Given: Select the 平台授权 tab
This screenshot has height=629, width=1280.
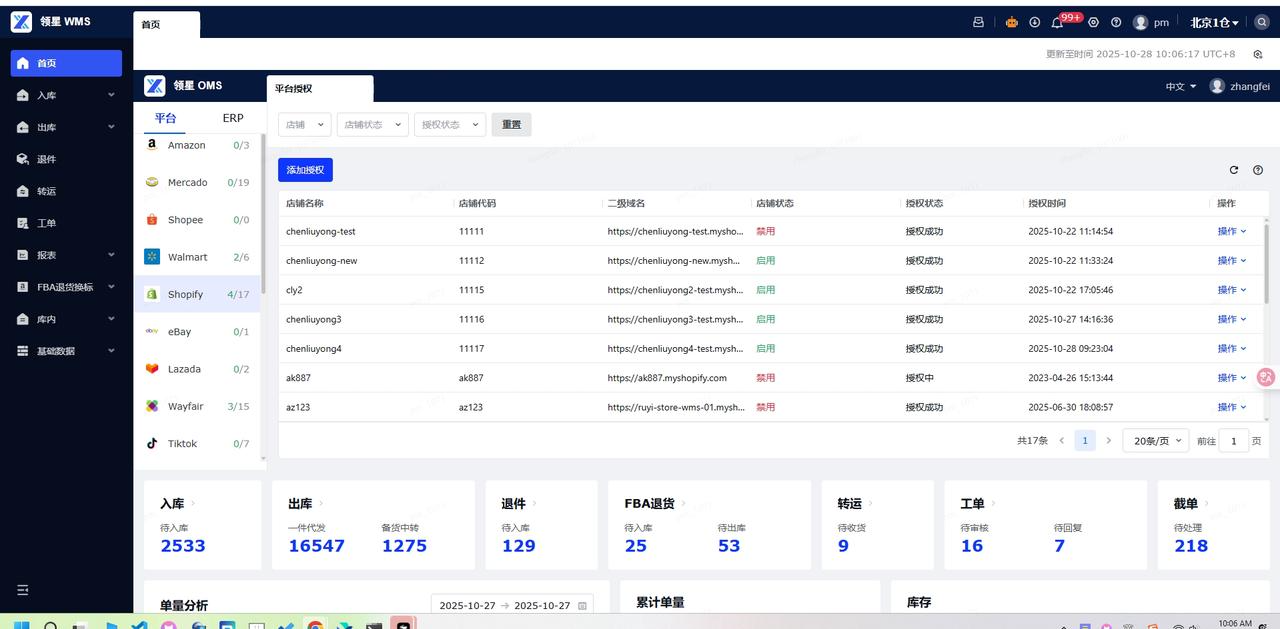Looking at the screenshot, I should click(320, 89).
